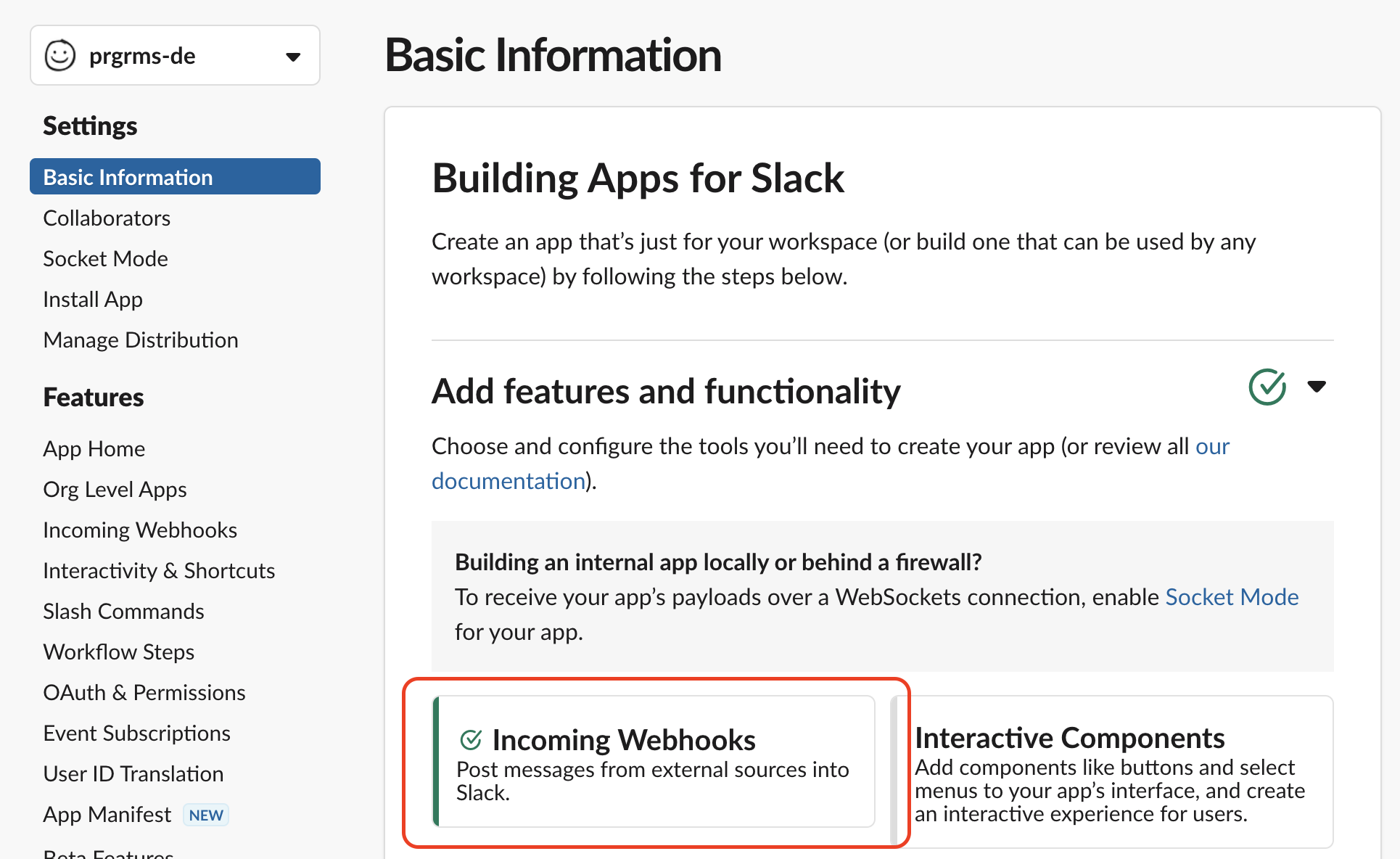
Task: Click the Features heading in the sidebar
Action: [94, 397]
